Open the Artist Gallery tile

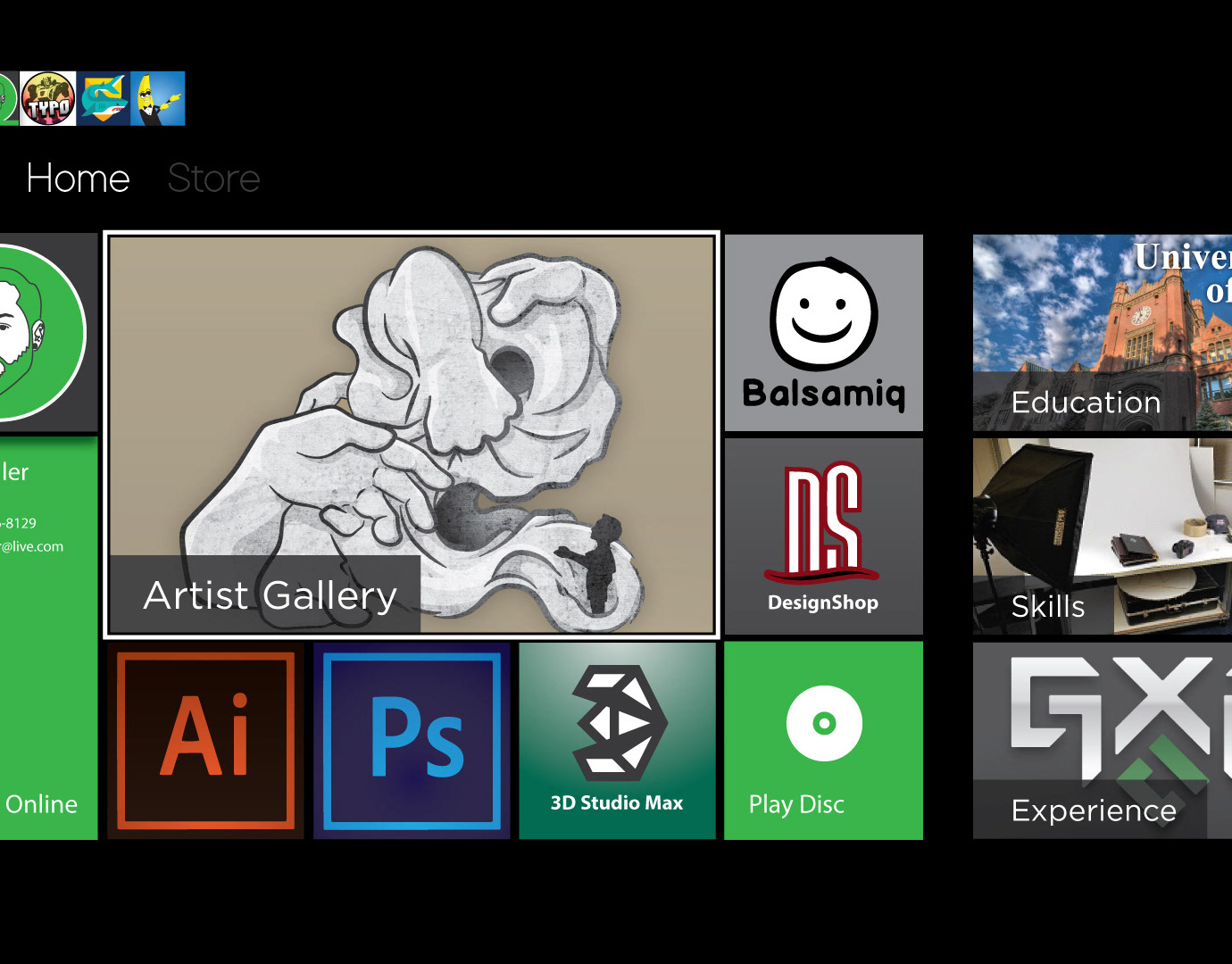(x=412, y=435)
